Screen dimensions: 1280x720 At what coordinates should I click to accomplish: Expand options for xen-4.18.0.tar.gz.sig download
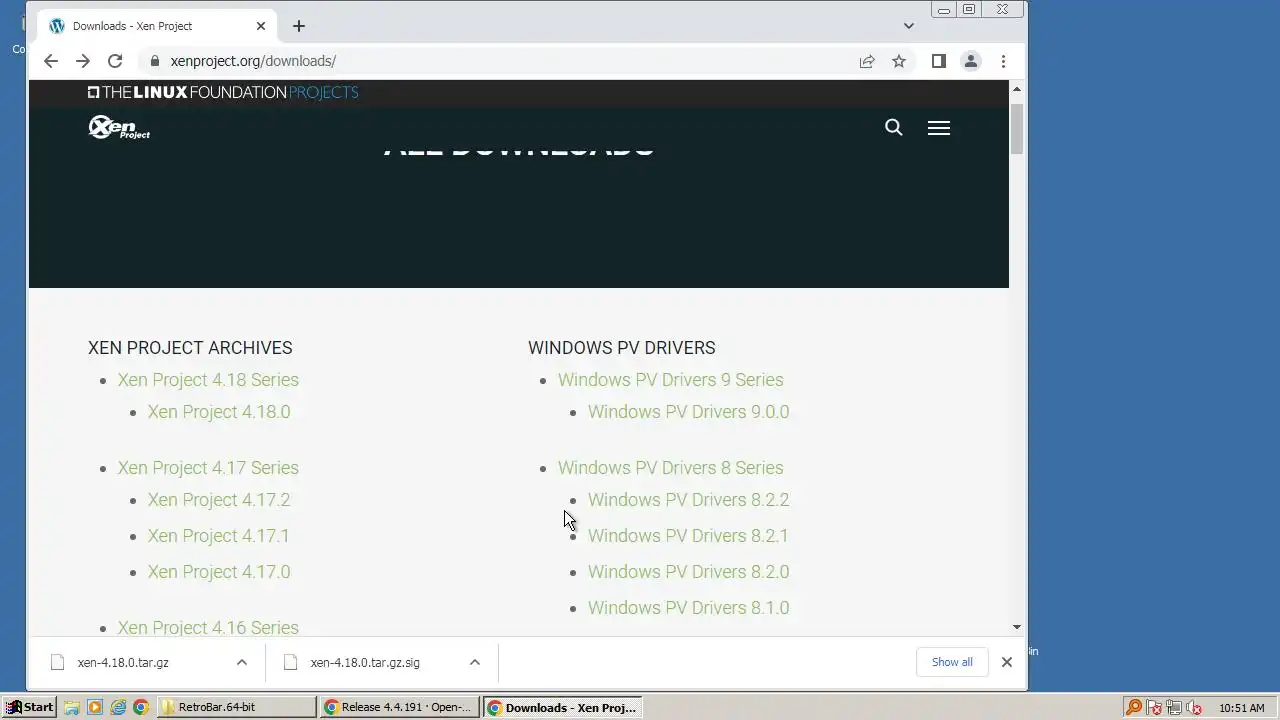[x=475, y=662]
